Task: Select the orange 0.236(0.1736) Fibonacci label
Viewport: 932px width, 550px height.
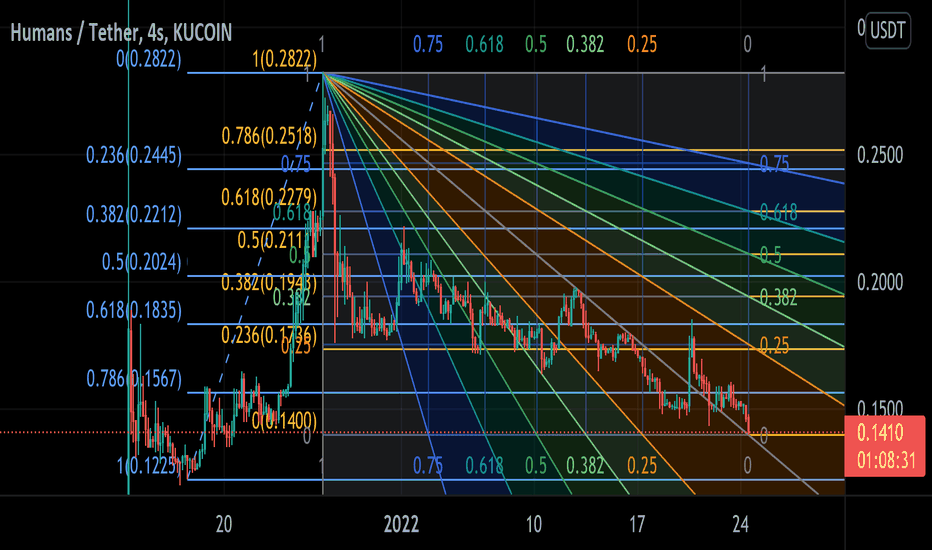Action: [x=269, y=335]
